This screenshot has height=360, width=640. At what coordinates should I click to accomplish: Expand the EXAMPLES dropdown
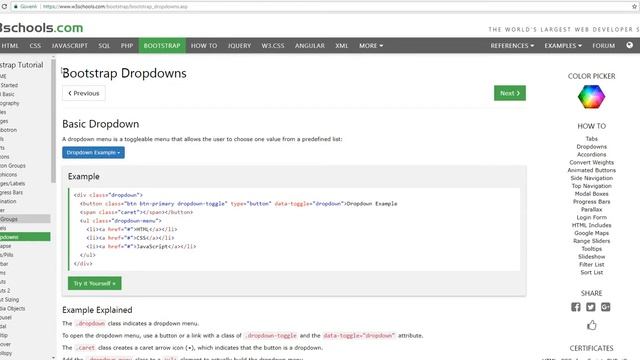click(x=563, y=46)
